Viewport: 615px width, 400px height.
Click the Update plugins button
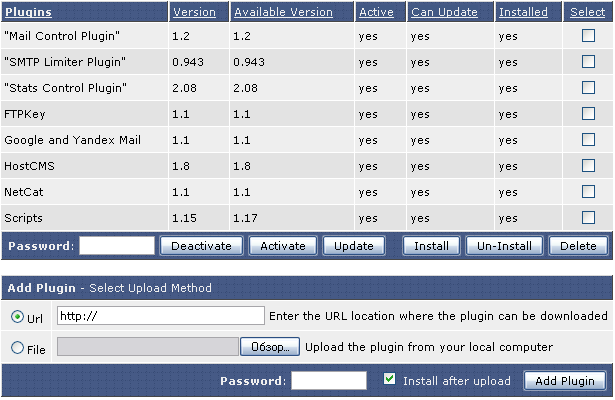(354, 245)
